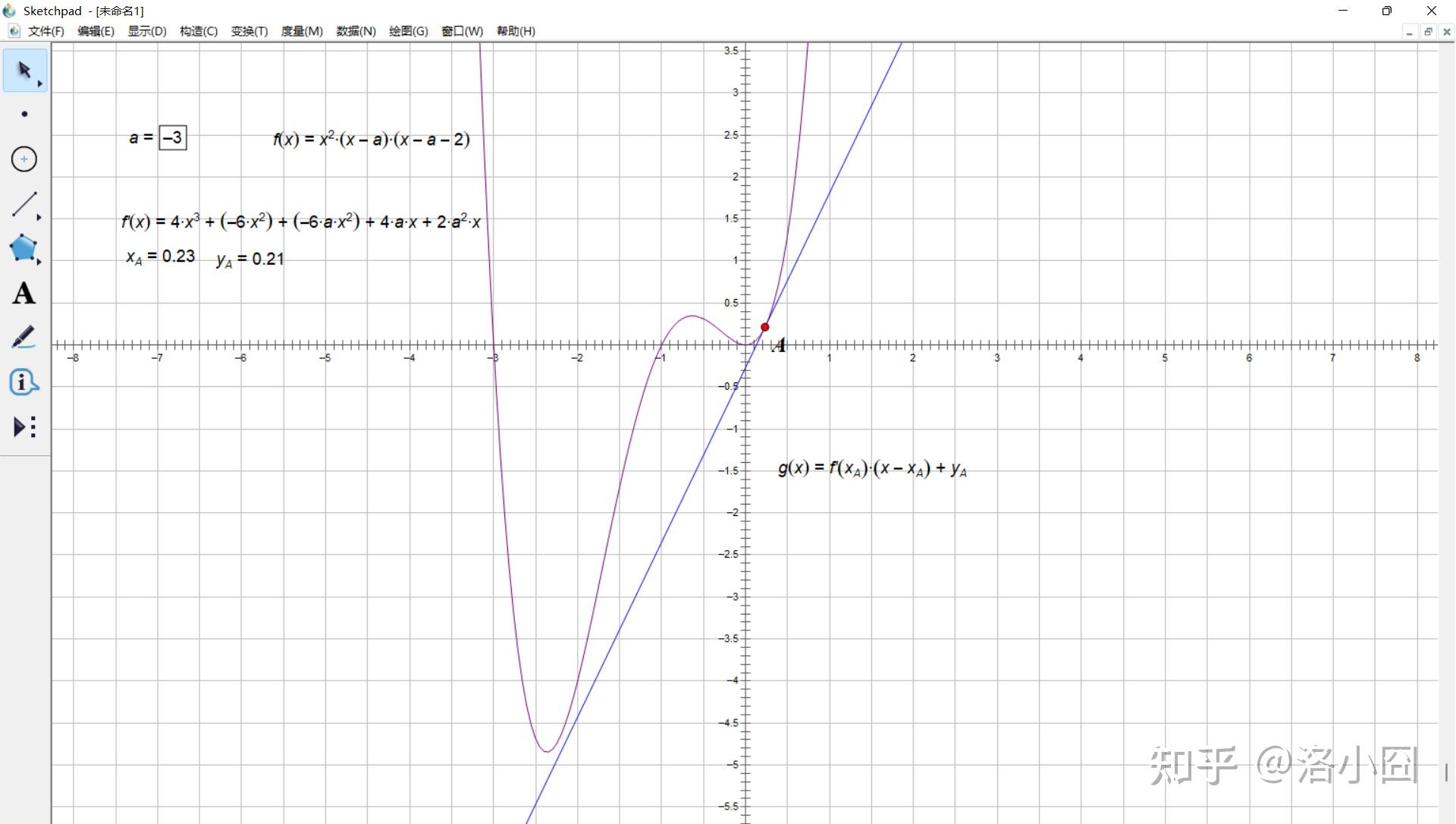The height and width of the screenshot is (824, 1456).
Task: Select the Point tool
Action: [x=24, y=115]
